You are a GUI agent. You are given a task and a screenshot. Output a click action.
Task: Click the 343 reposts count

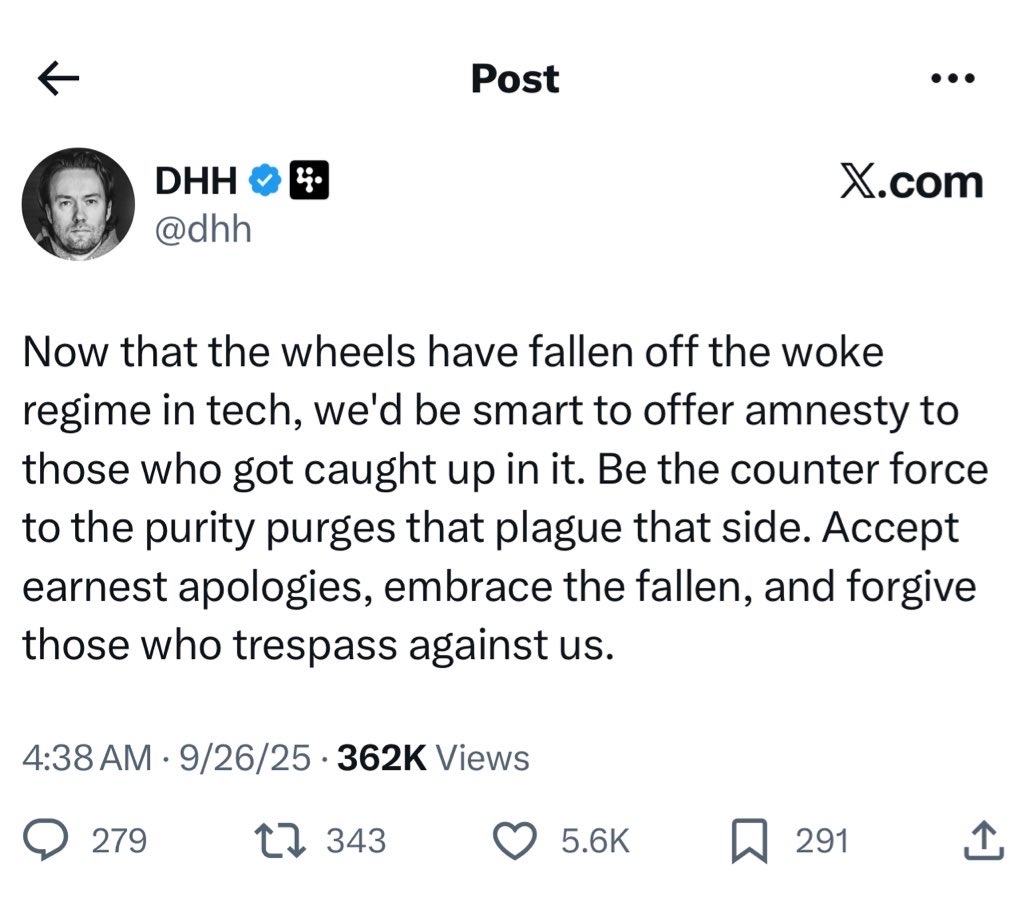[x=356, y=841]
